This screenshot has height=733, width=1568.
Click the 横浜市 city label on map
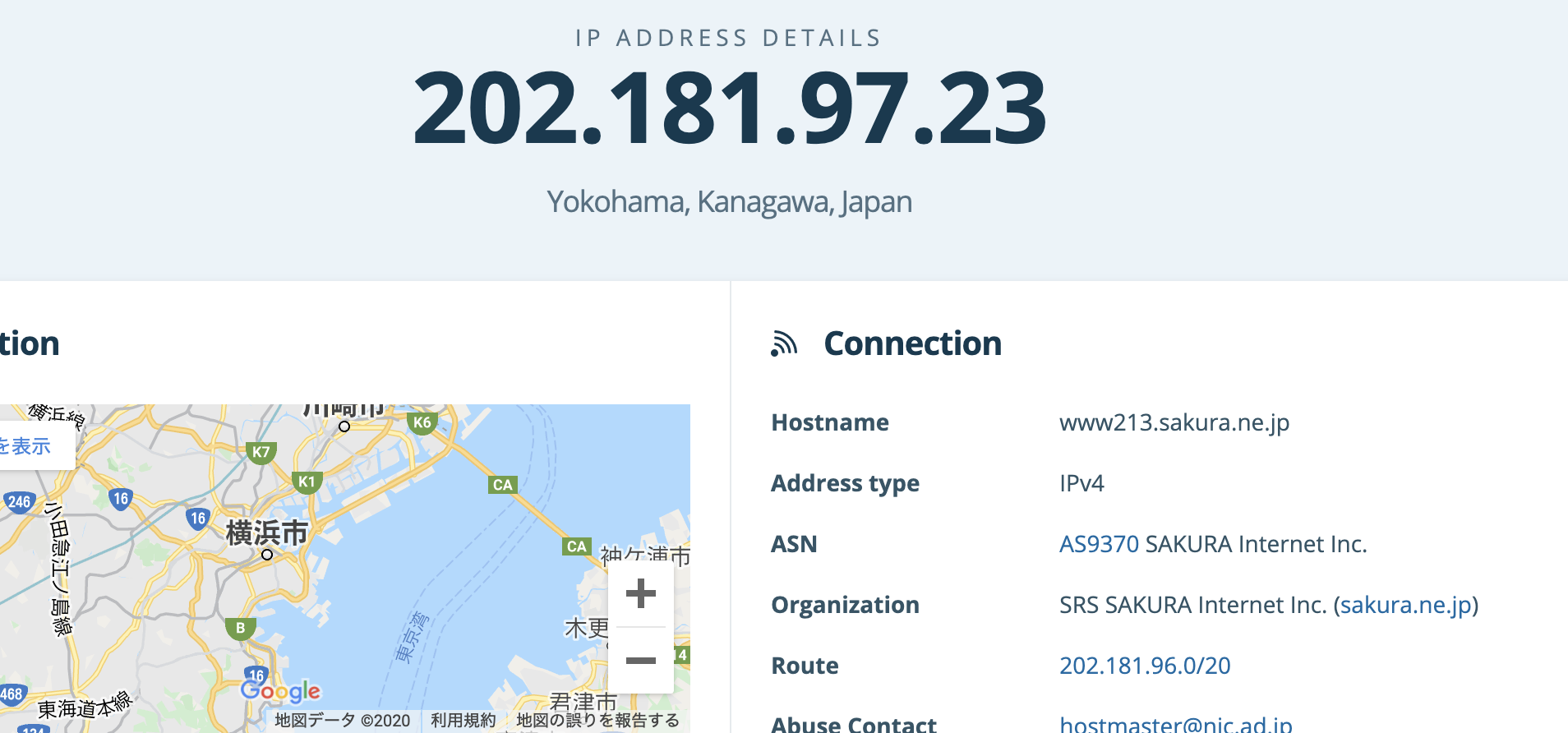266,532
